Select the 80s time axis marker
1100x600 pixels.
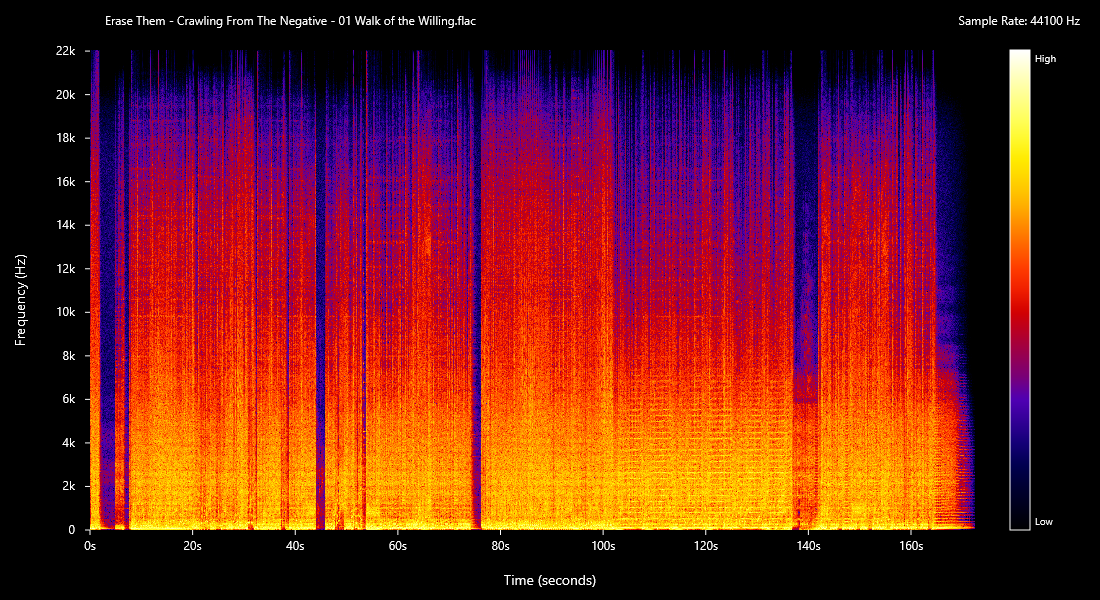click(x=500, y=547)
